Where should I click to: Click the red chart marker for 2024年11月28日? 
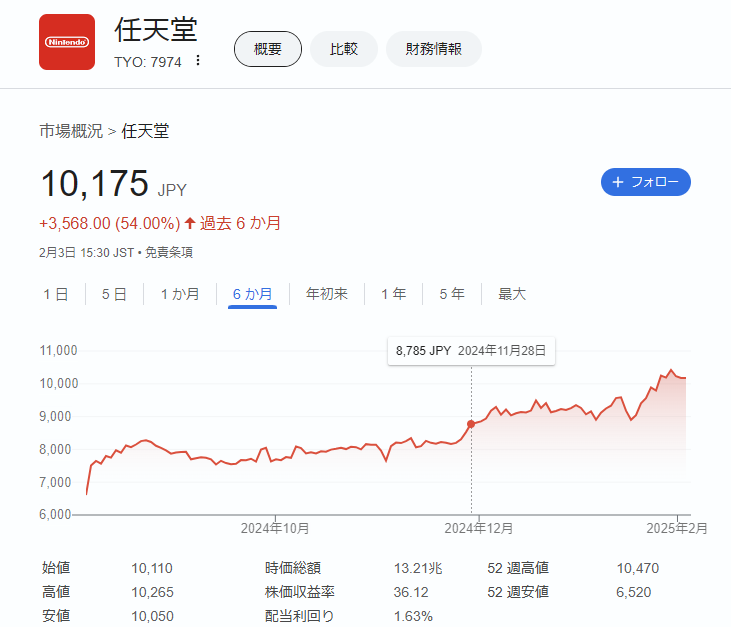coord(471,424)
